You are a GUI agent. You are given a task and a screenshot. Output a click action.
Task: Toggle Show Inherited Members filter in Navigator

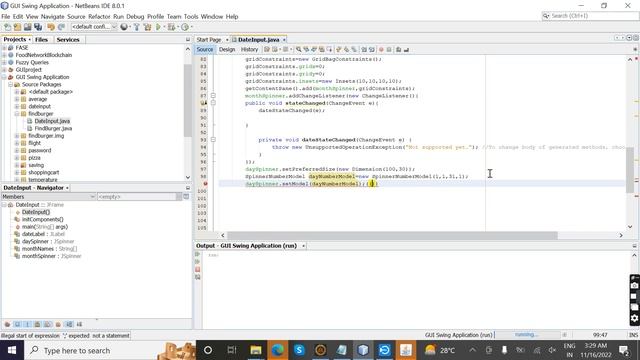7,324
